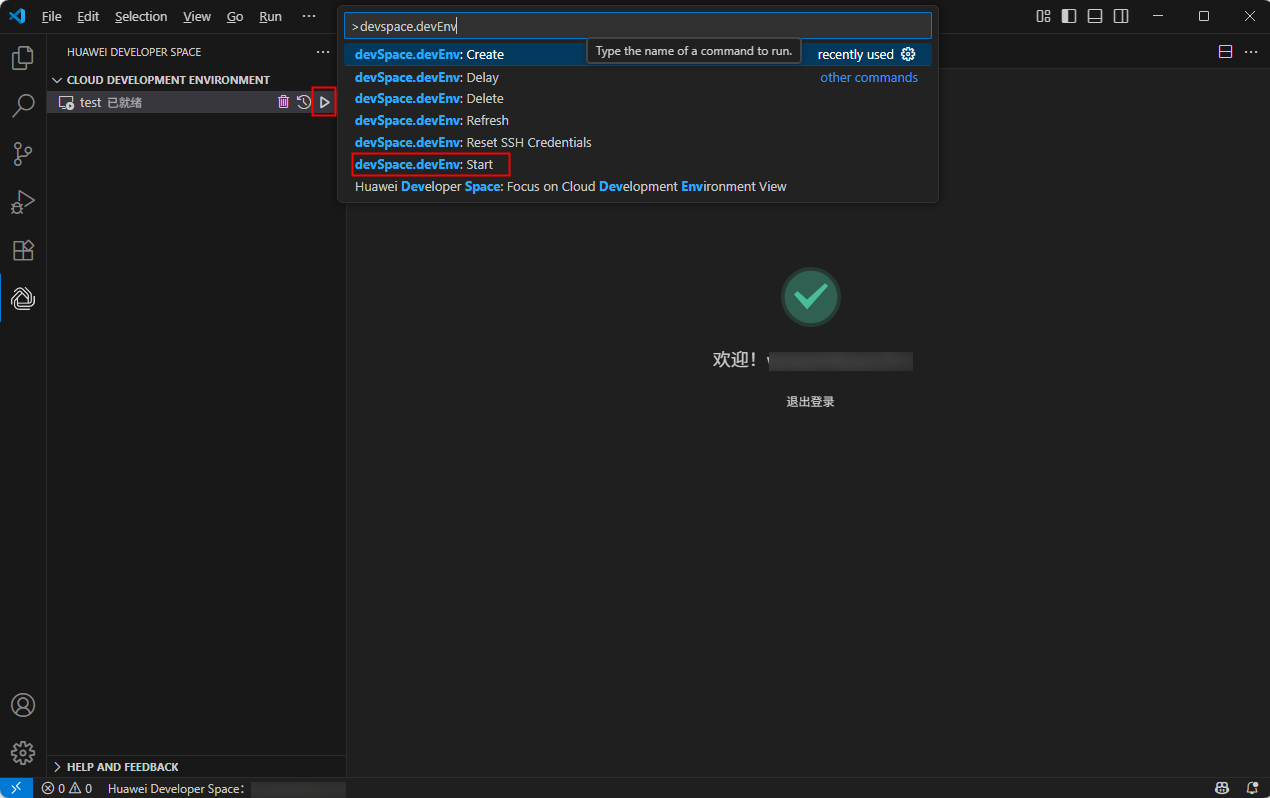Select devSpace.devEnv: Refresh command

click(638, 120)
